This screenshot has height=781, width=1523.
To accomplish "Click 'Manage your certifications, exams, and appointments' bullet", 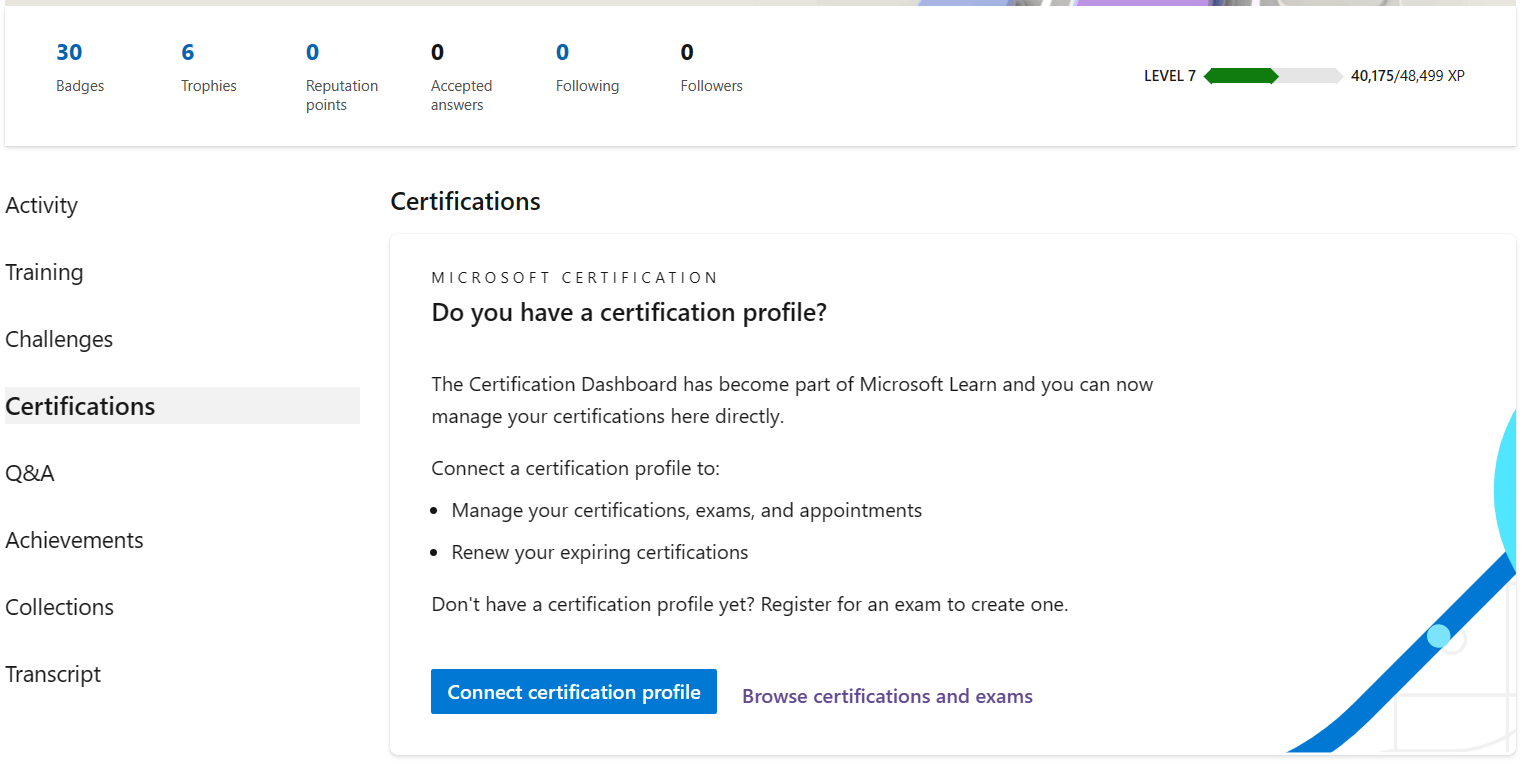I will (687, 510).
